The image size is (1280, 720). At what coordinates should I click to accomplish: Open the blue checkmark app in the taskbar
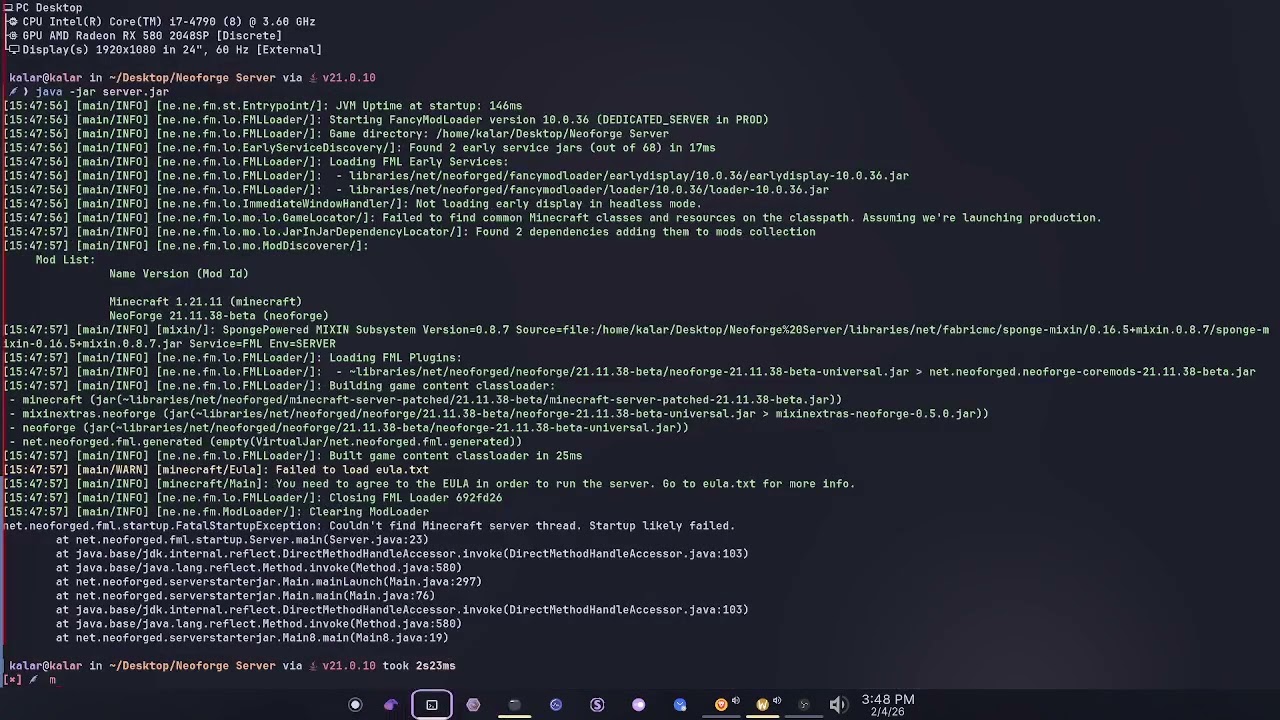point(680,705)
